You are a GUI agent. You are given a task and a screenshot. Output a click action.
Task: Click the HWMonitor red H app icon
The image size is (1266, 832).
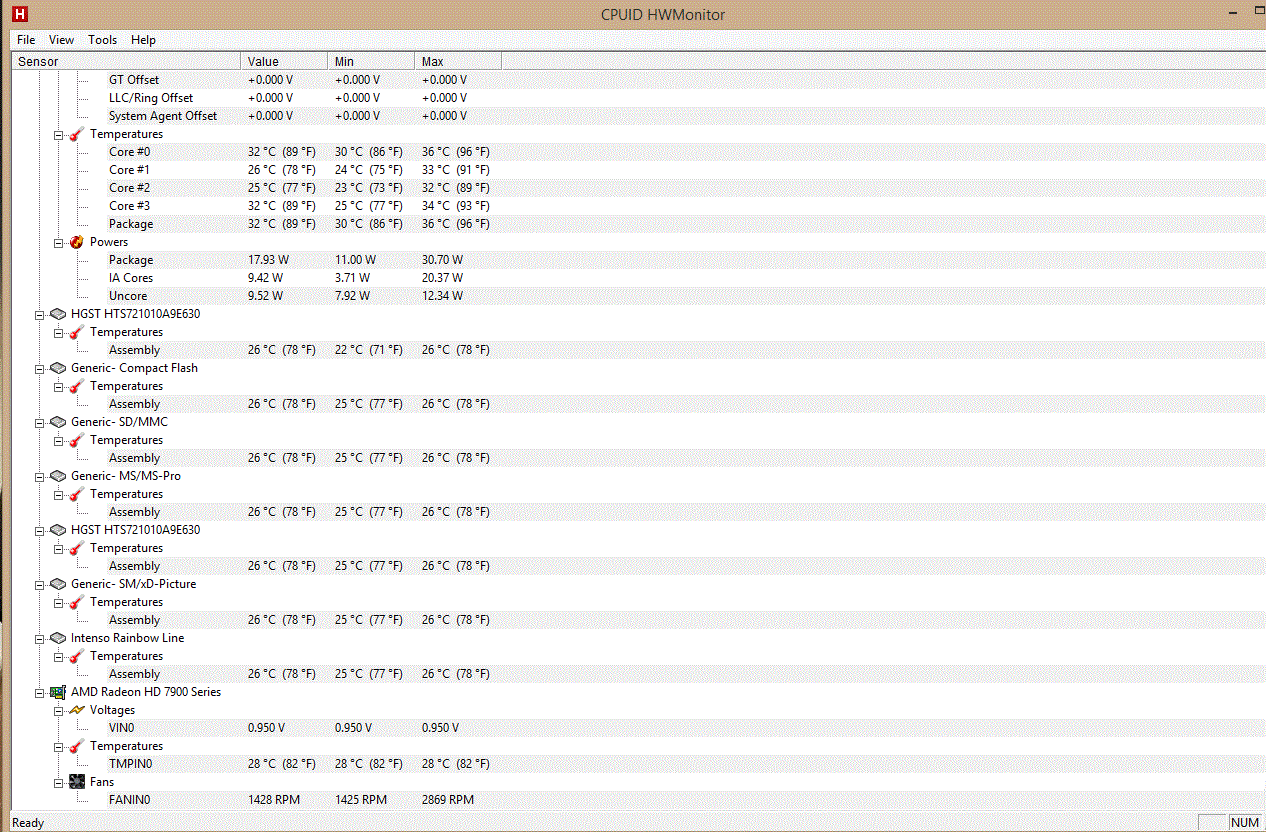(20, 14)
